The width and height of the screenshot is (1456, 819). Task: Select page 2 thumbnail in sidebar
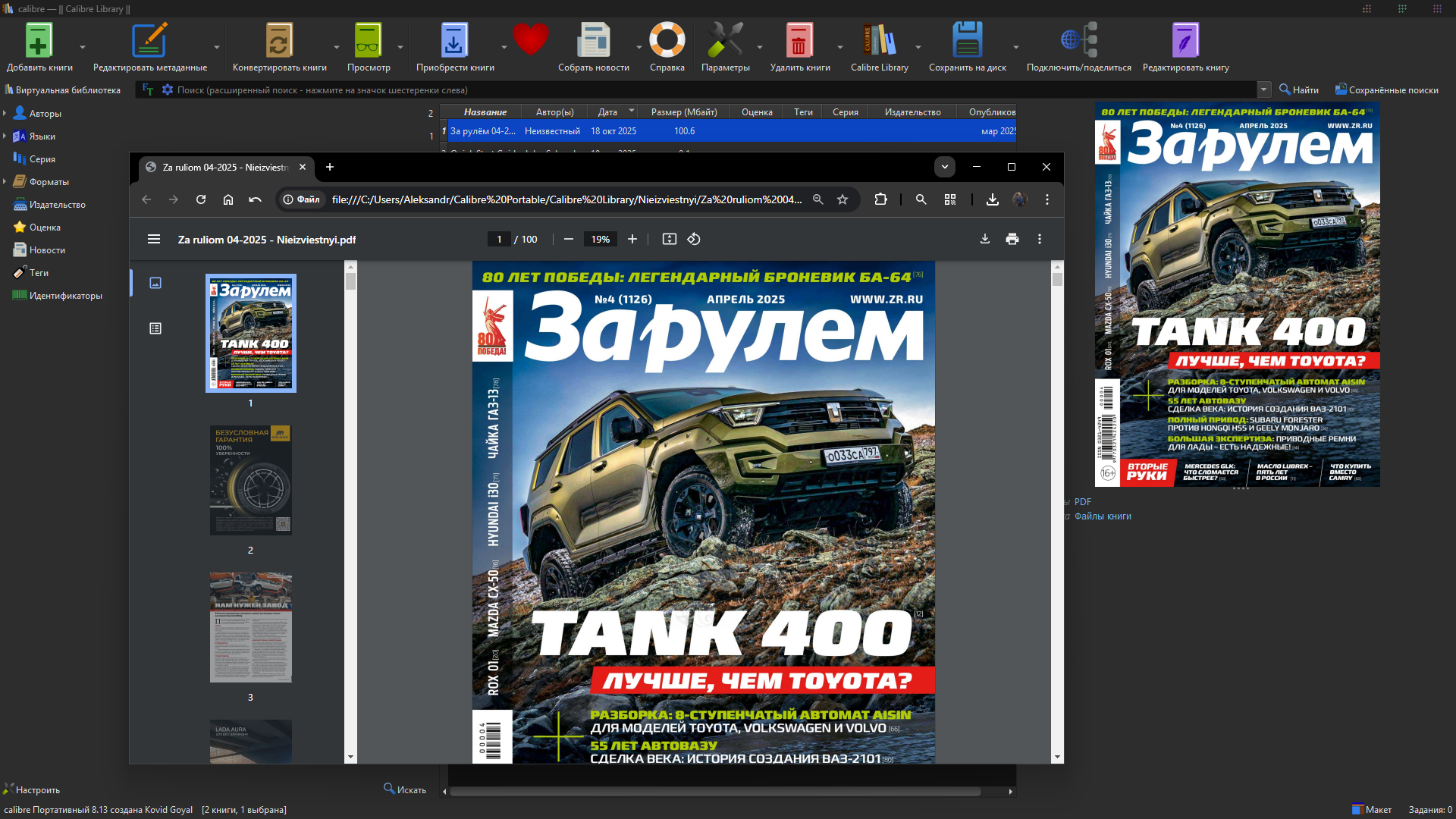[x=250, y=480]
